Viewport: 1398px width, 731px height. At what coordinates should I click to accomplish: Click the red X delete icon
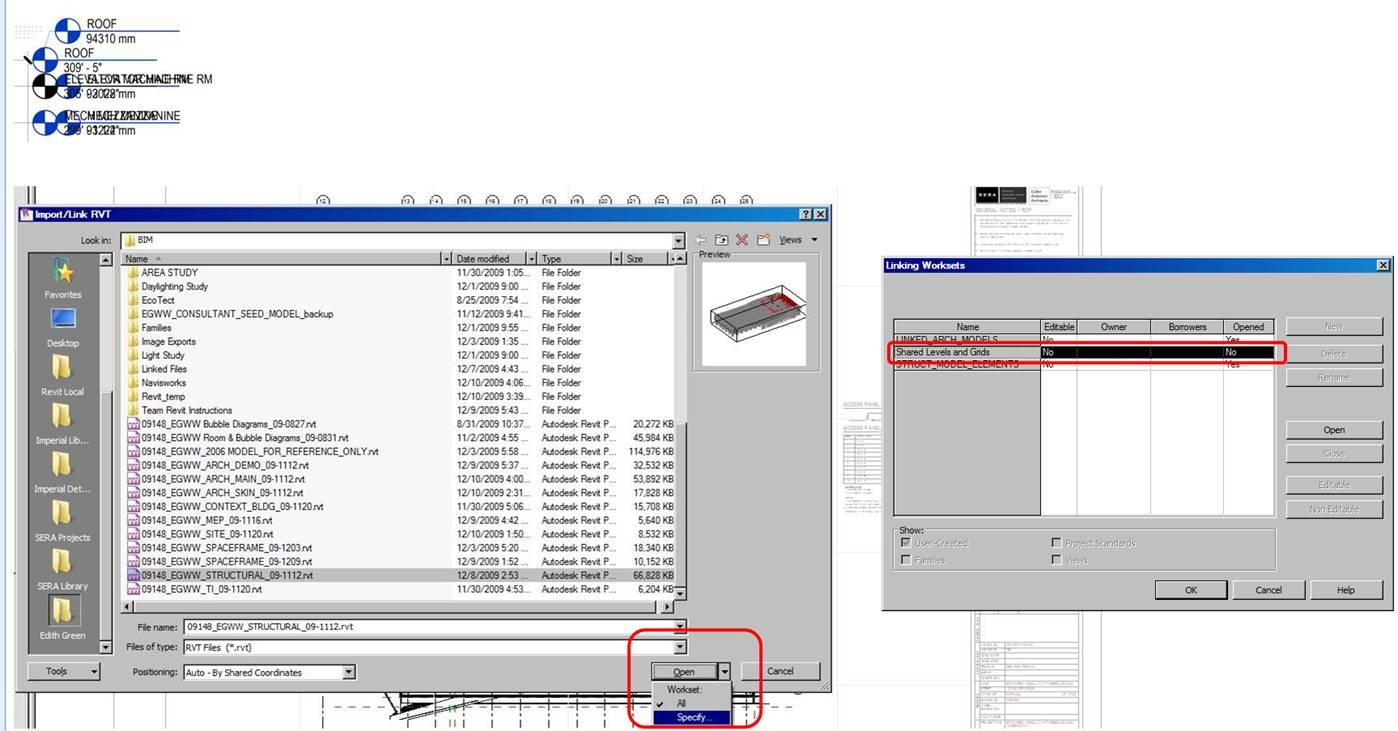click(742, 240)
